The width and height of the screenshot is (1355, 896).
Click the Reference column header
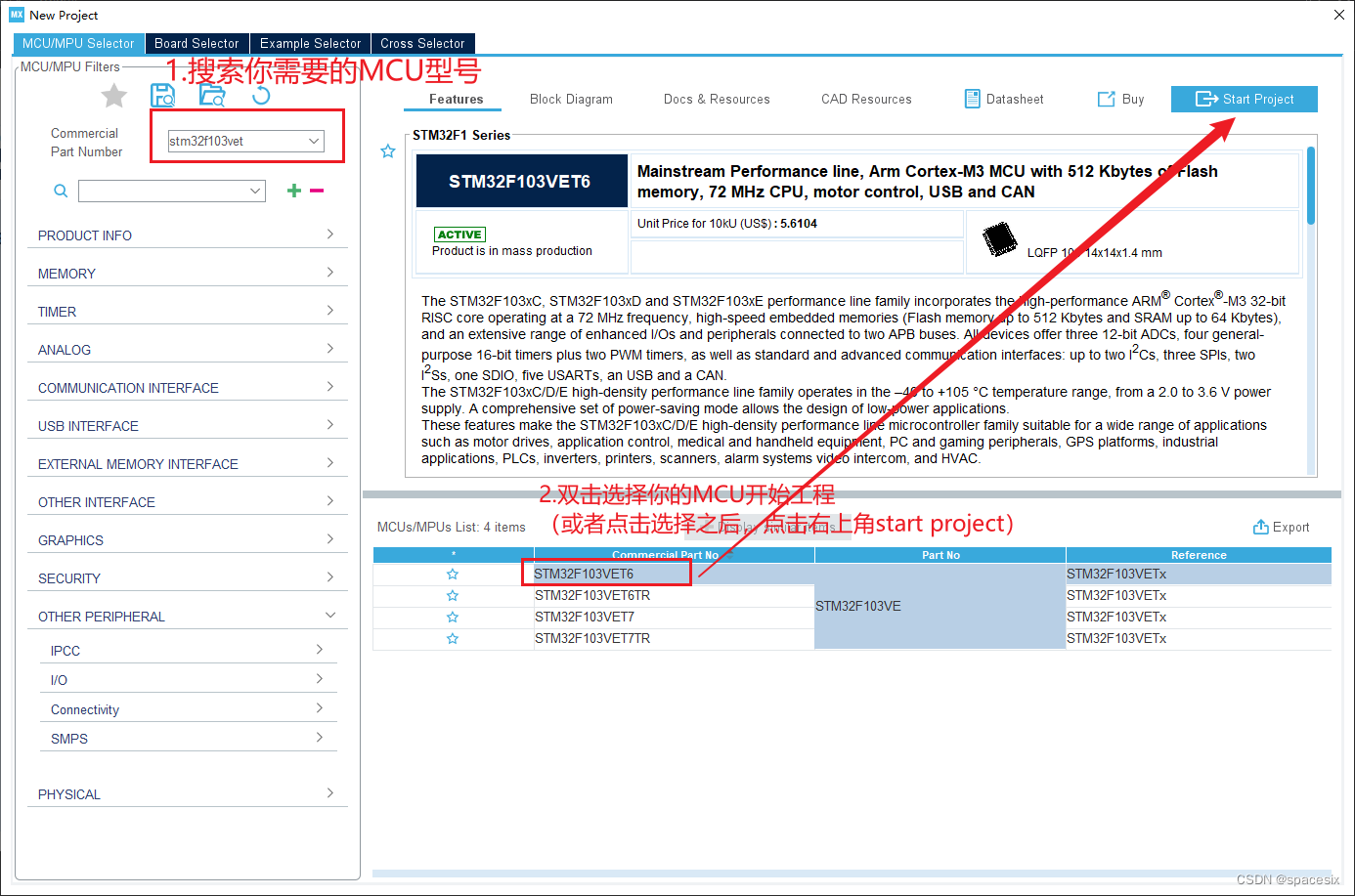[x=1199, y=555]
